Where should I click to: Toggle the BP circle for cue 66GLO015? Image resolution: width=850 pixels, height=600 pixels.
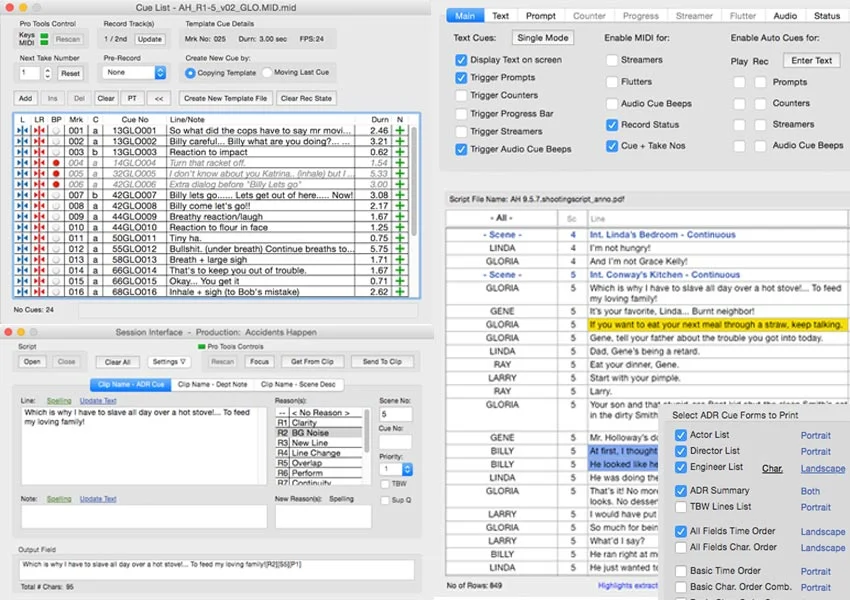(x=56, y=281)
